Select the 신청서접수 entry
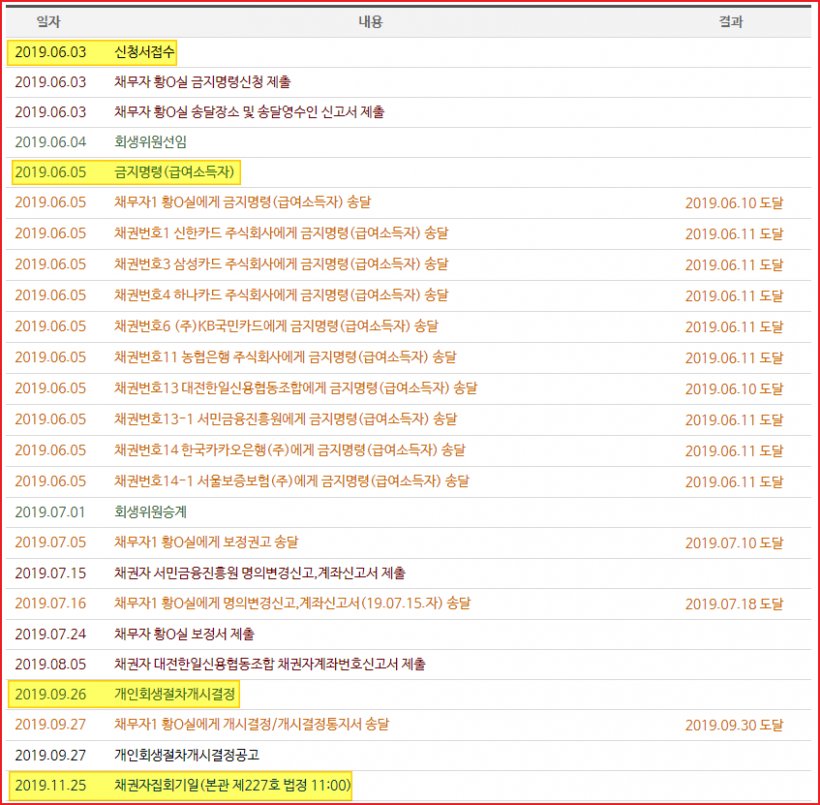This screenshot has height=805, width=820. point(144,52)
